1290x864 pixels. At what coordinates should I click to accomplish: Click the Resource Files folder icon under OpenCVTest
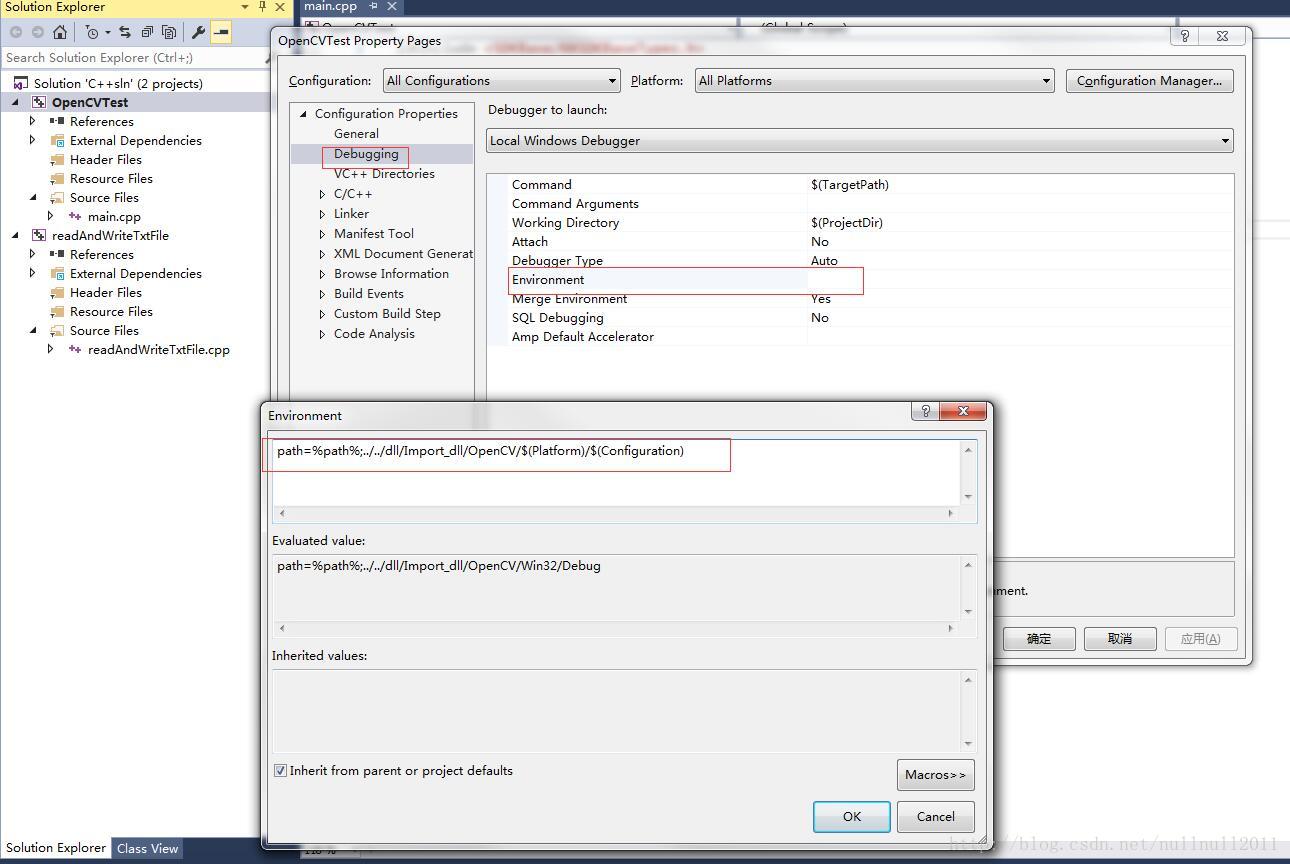coord(57,178)
